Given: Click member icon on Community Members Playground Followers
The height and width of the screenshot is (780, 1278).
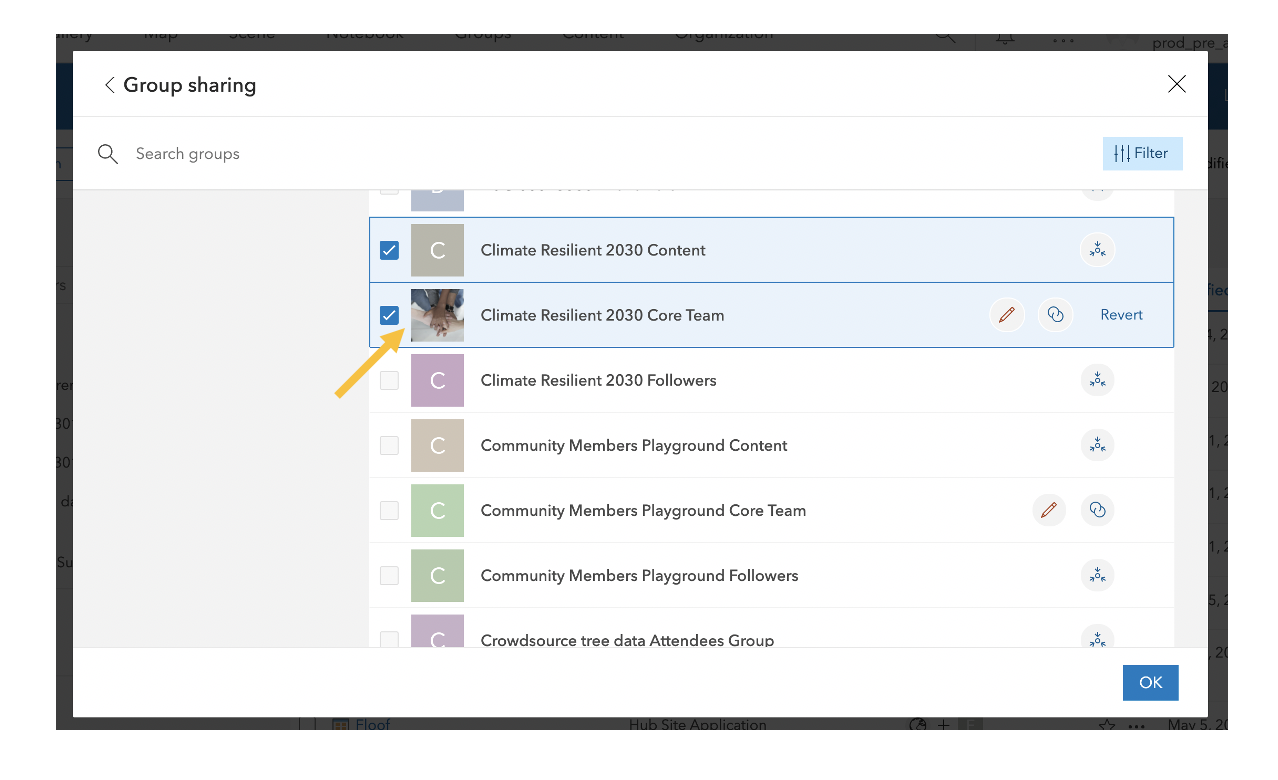Looking at the screenshot, I should 1097,575.
